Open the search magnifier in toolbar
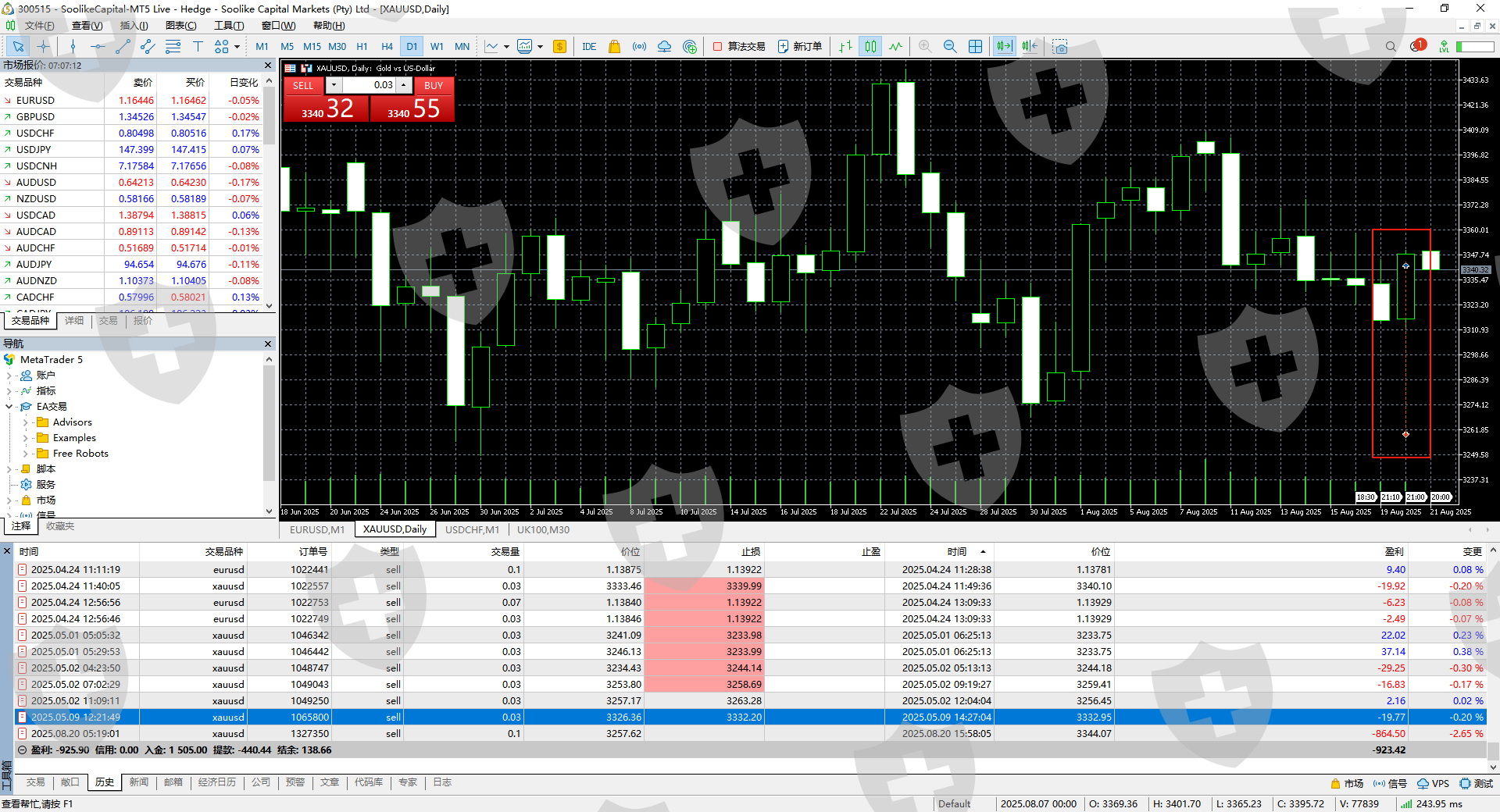Screen dimensions: 1500x812 [x=1391, y=47]
